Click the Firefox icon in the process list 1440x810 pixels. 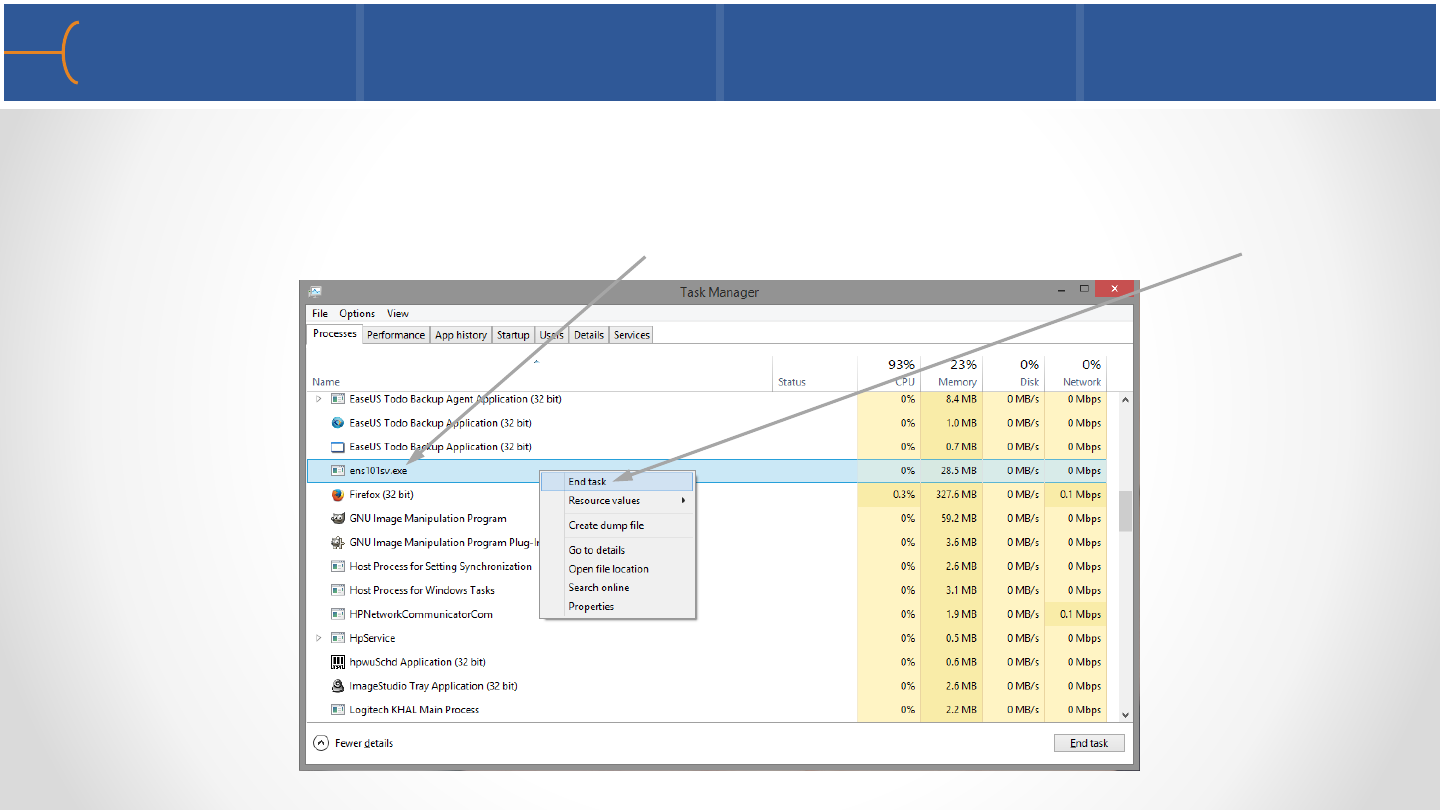(338, 495)
